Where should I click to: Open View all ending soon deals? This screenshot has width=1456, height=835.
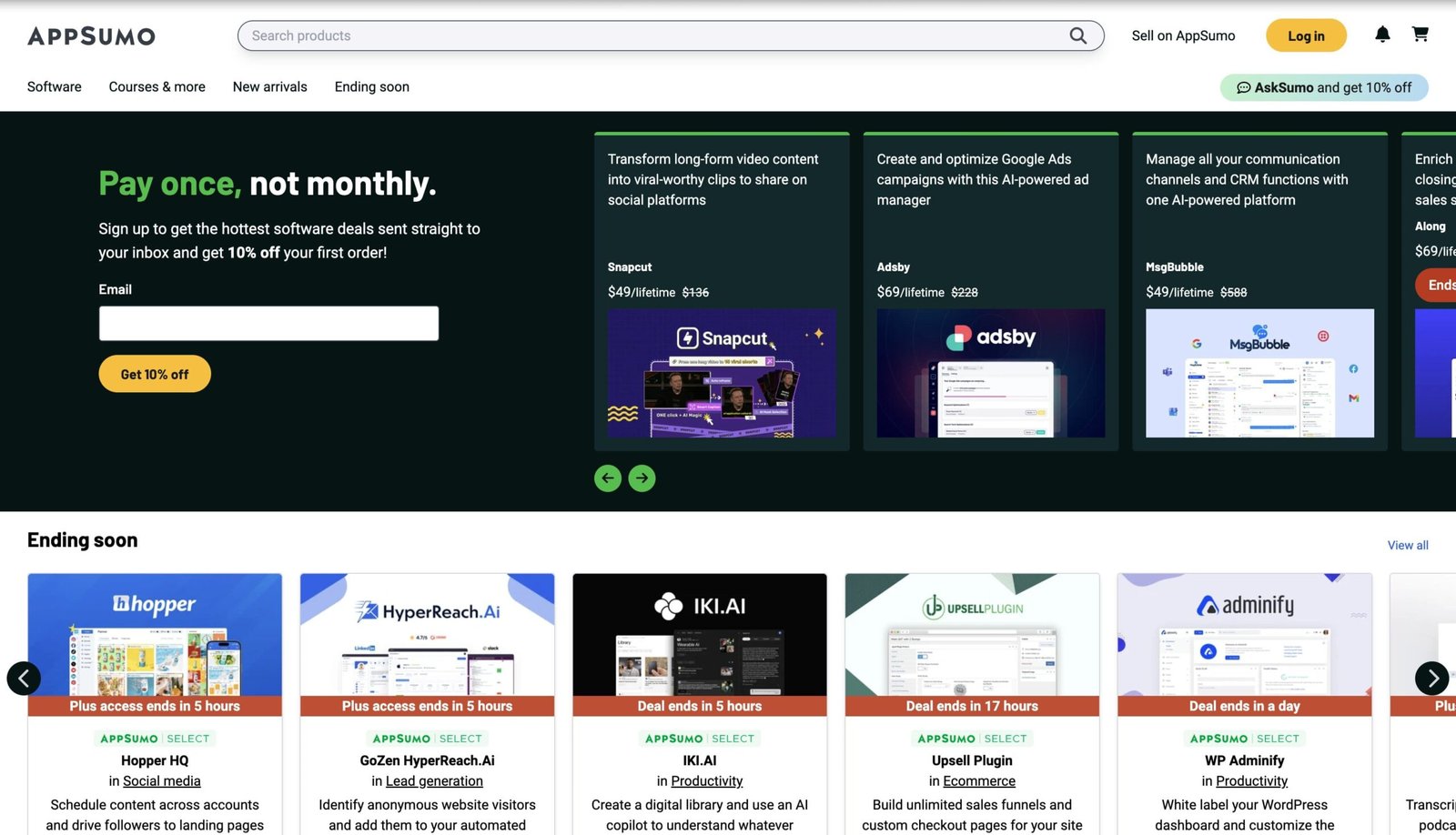coord(1408,545)
